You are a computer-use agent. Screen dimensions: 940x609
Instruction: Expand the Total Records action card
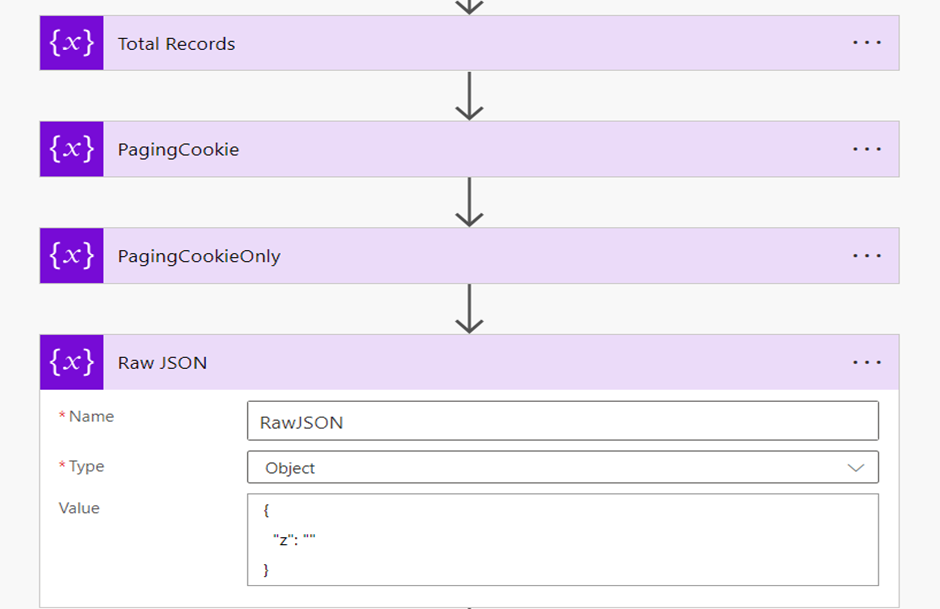[450, 43]
